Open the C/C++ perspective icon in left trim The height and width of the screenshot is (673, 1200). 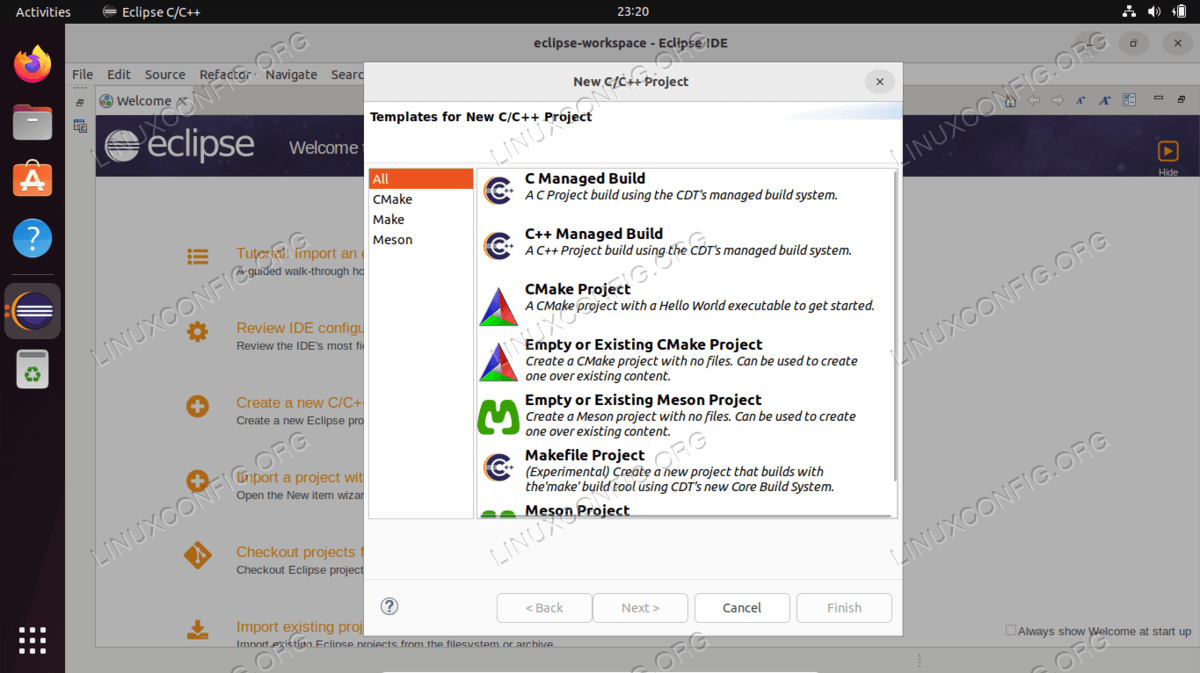80,126
